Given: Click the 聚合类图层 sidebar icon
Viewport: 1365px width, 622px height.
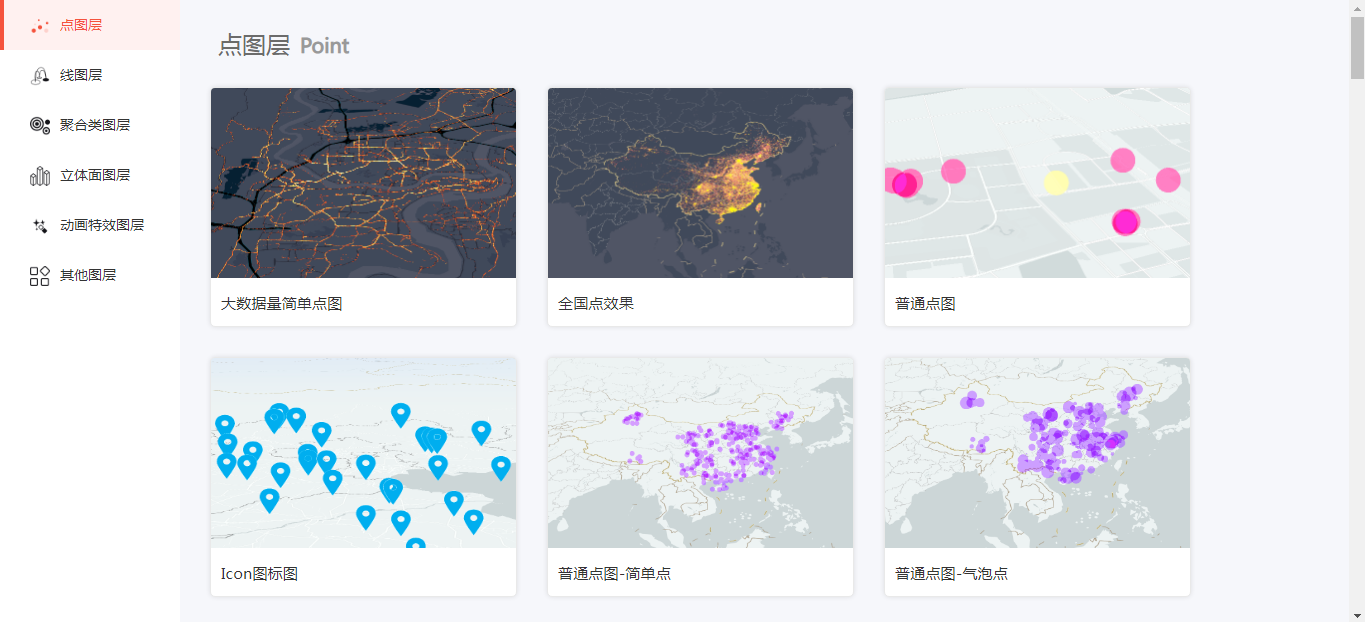Looking at the screenshot, I should tap(40, 125).
